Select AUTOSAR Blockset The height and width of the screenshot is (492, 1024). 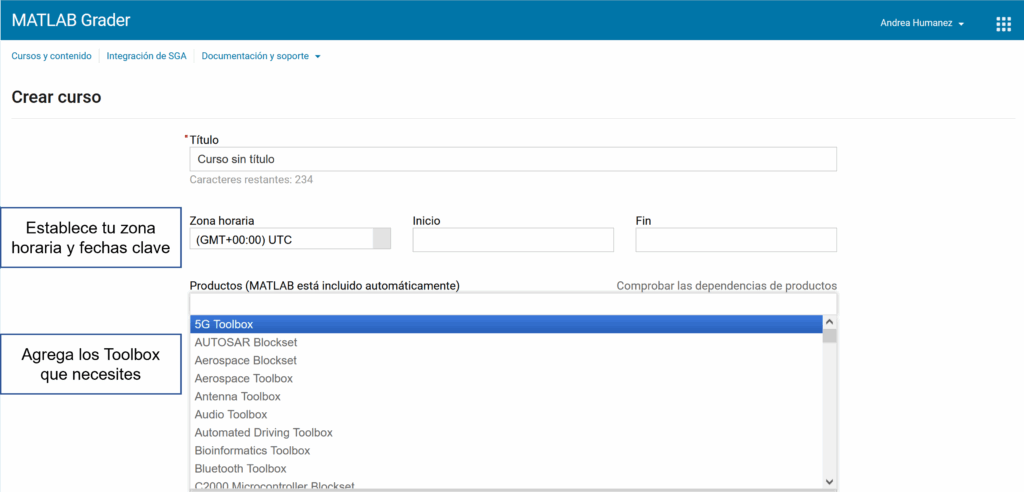(x=506, y=342)
